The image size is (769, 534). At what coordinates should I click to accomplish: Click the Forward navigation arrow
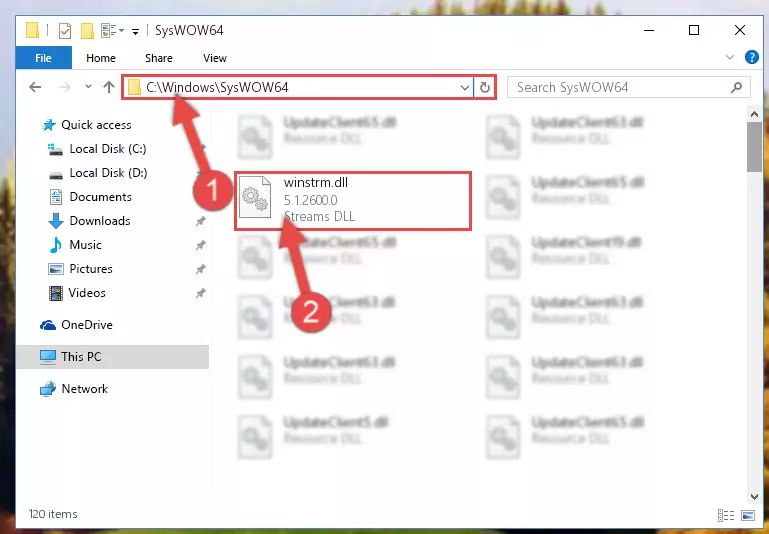pos(65,87)
